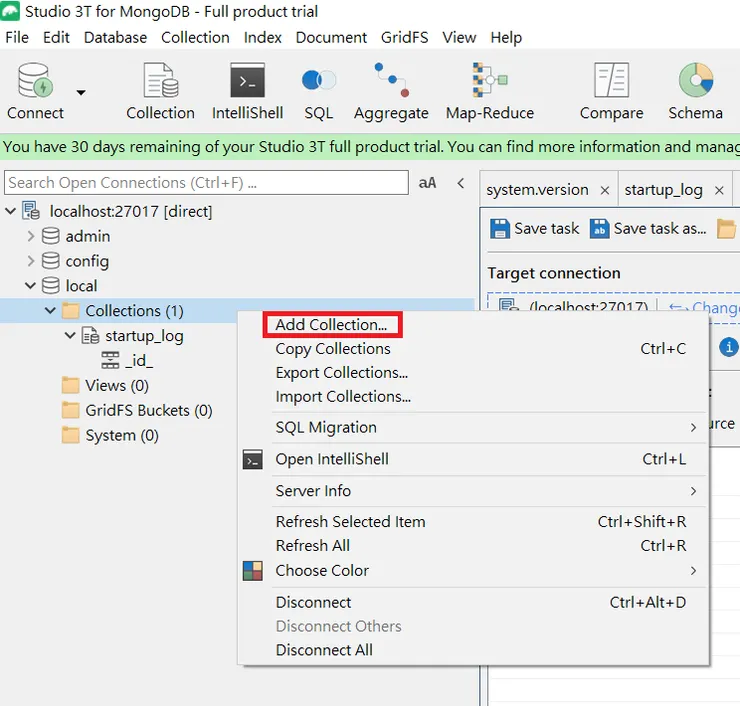Click the _id_ index icon
The image size is (740, 706).
[110, 361]
